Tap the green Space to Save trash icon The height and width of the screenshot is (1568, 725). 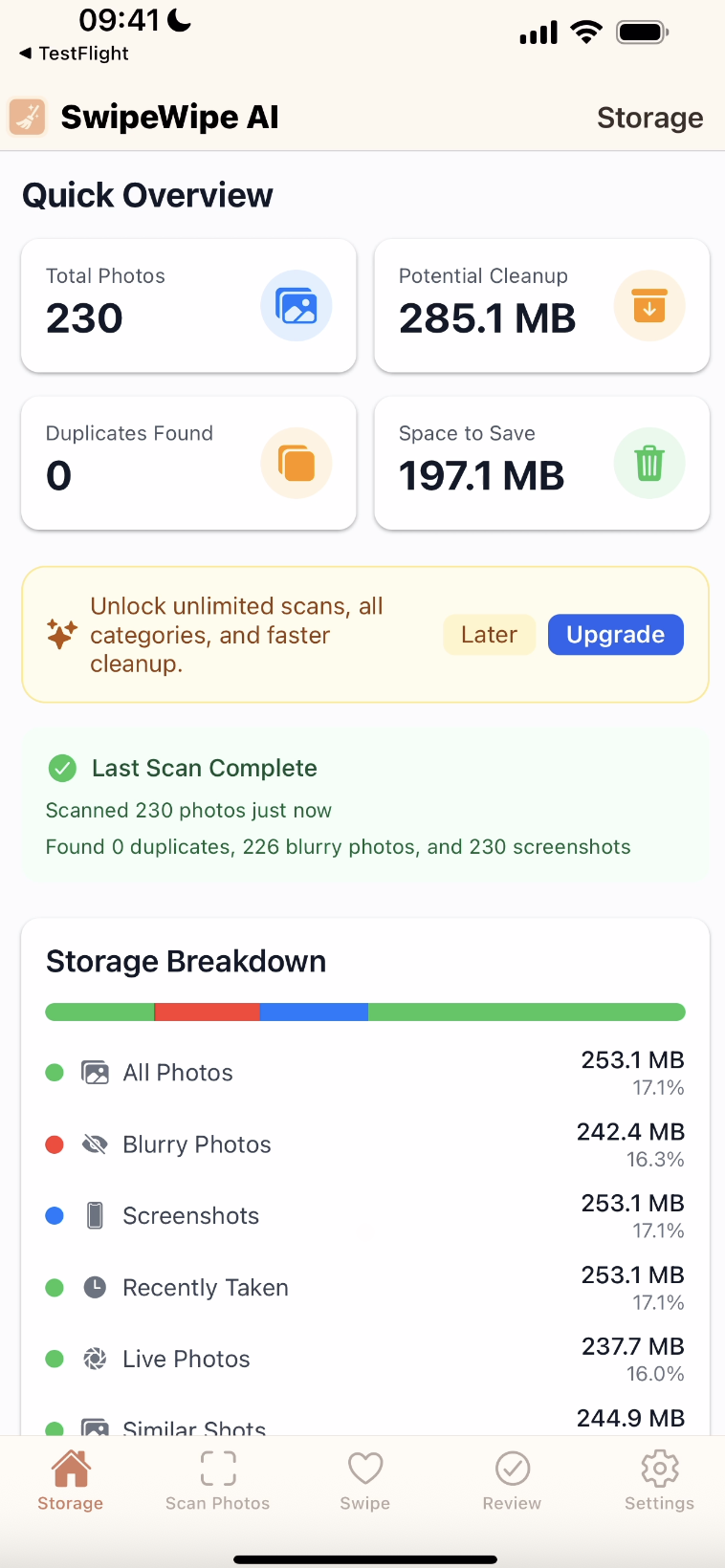(x=649, y=464)
